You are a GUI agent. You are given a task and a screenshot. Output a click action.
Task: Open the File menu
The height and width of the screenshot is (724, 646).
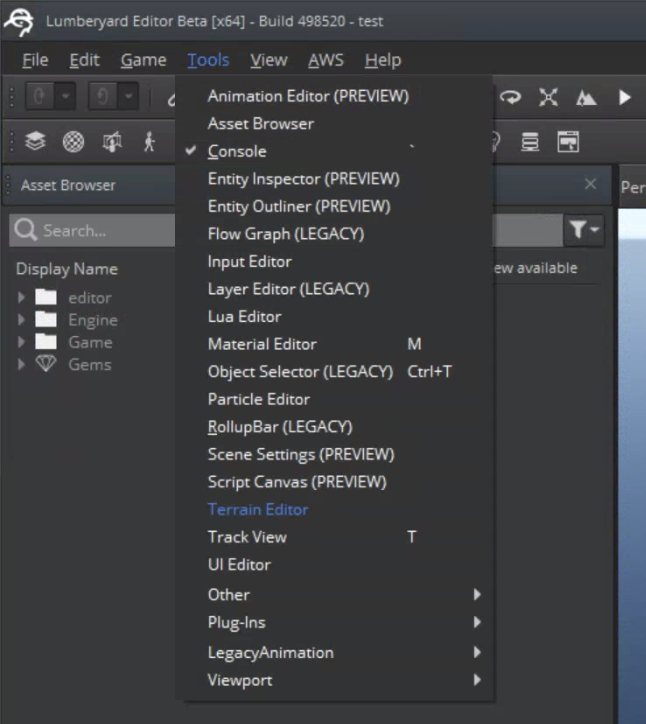tap(35, 60)
